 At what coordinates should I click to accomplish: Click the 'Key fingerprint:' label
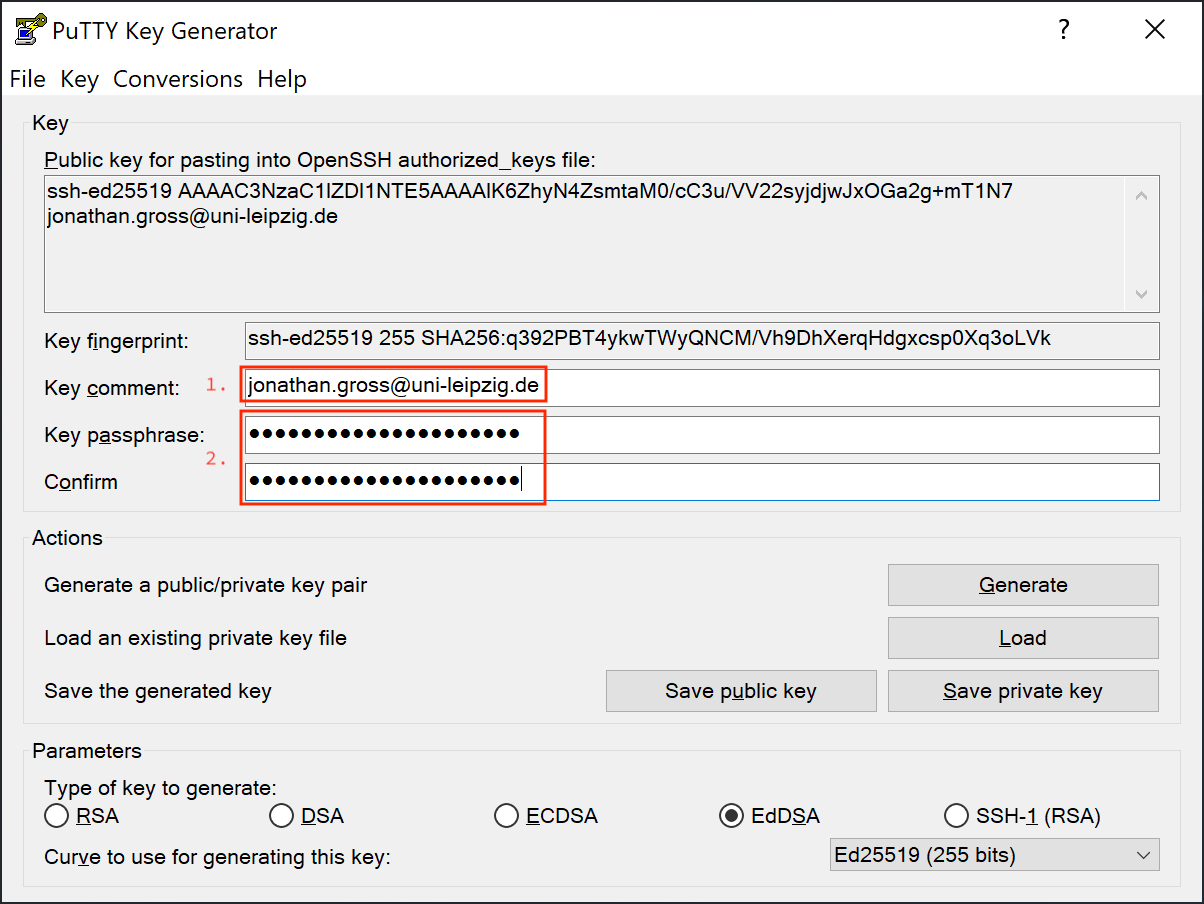116,341
